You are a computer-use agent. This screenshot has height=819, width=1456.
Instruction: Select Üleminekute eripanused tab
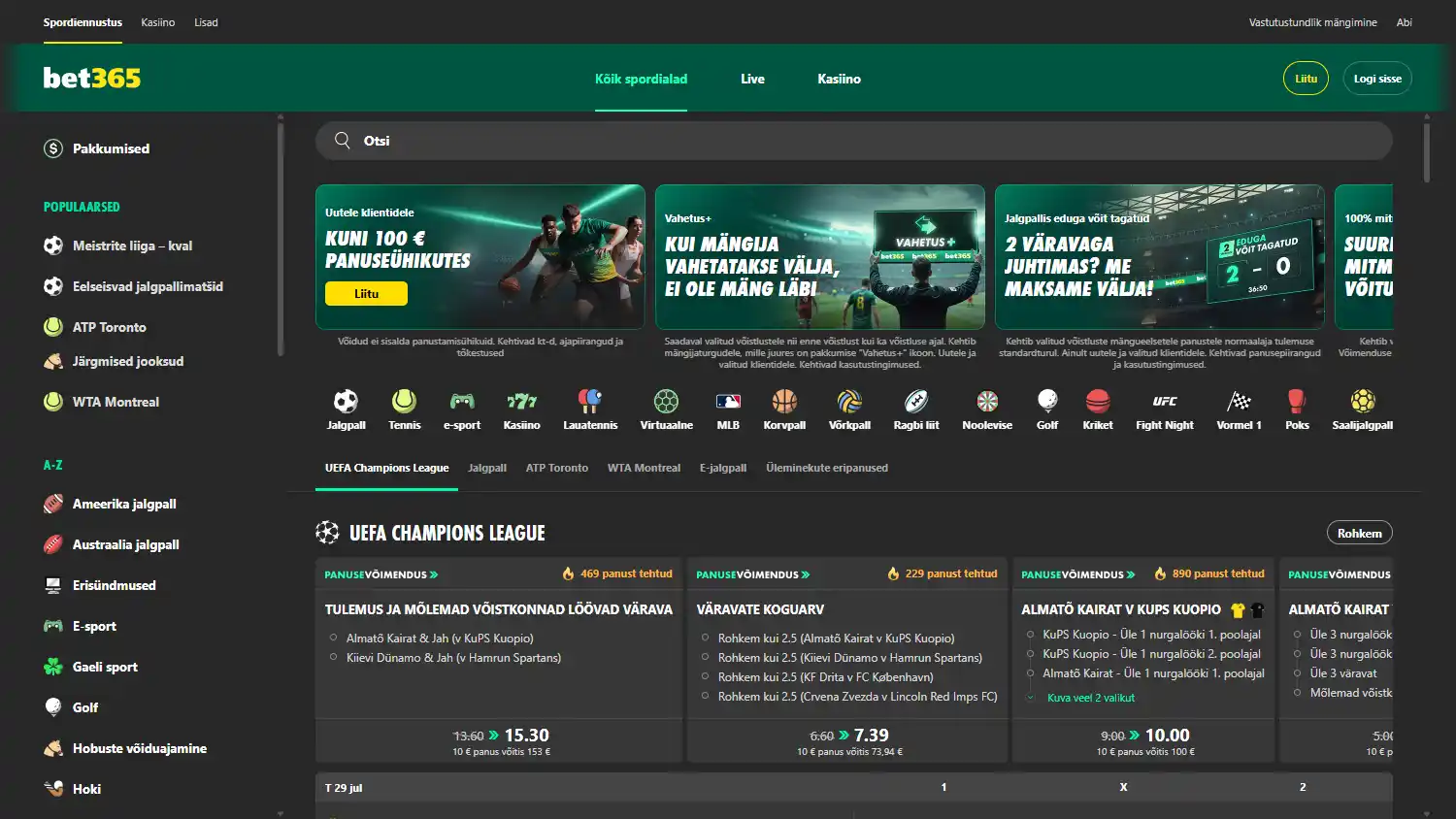coord(827,468)
